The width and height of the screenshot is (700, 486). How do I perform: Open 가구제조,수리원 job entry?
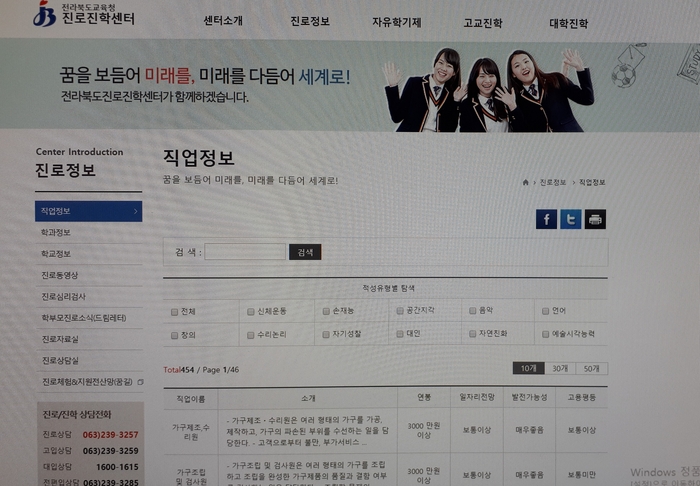(191, 432)
